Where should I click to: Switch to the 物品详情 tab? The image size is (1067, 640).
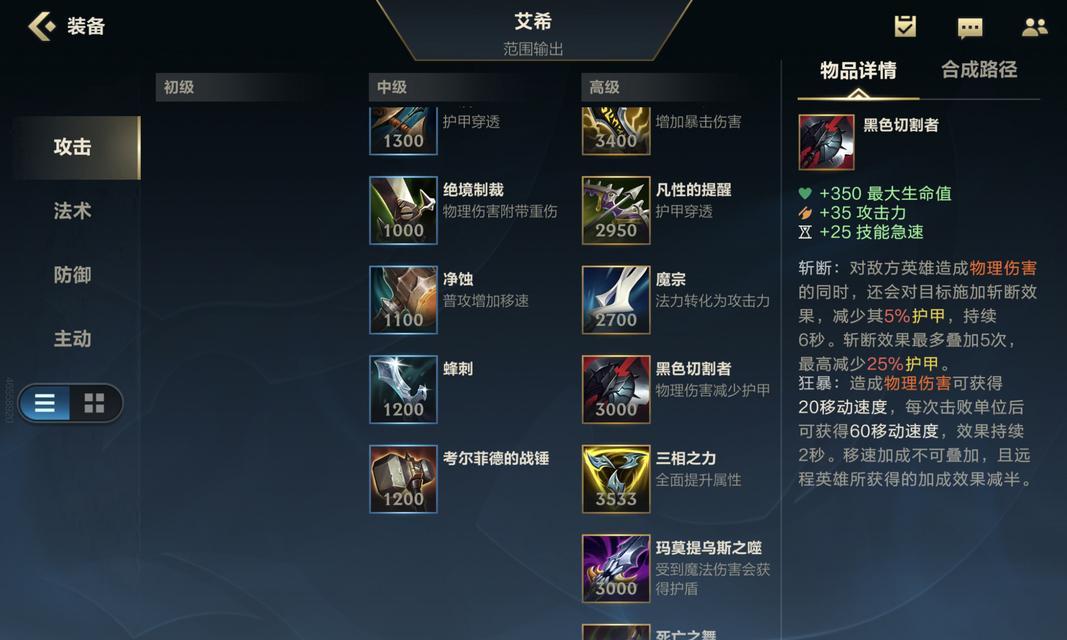tap(858, 70)
